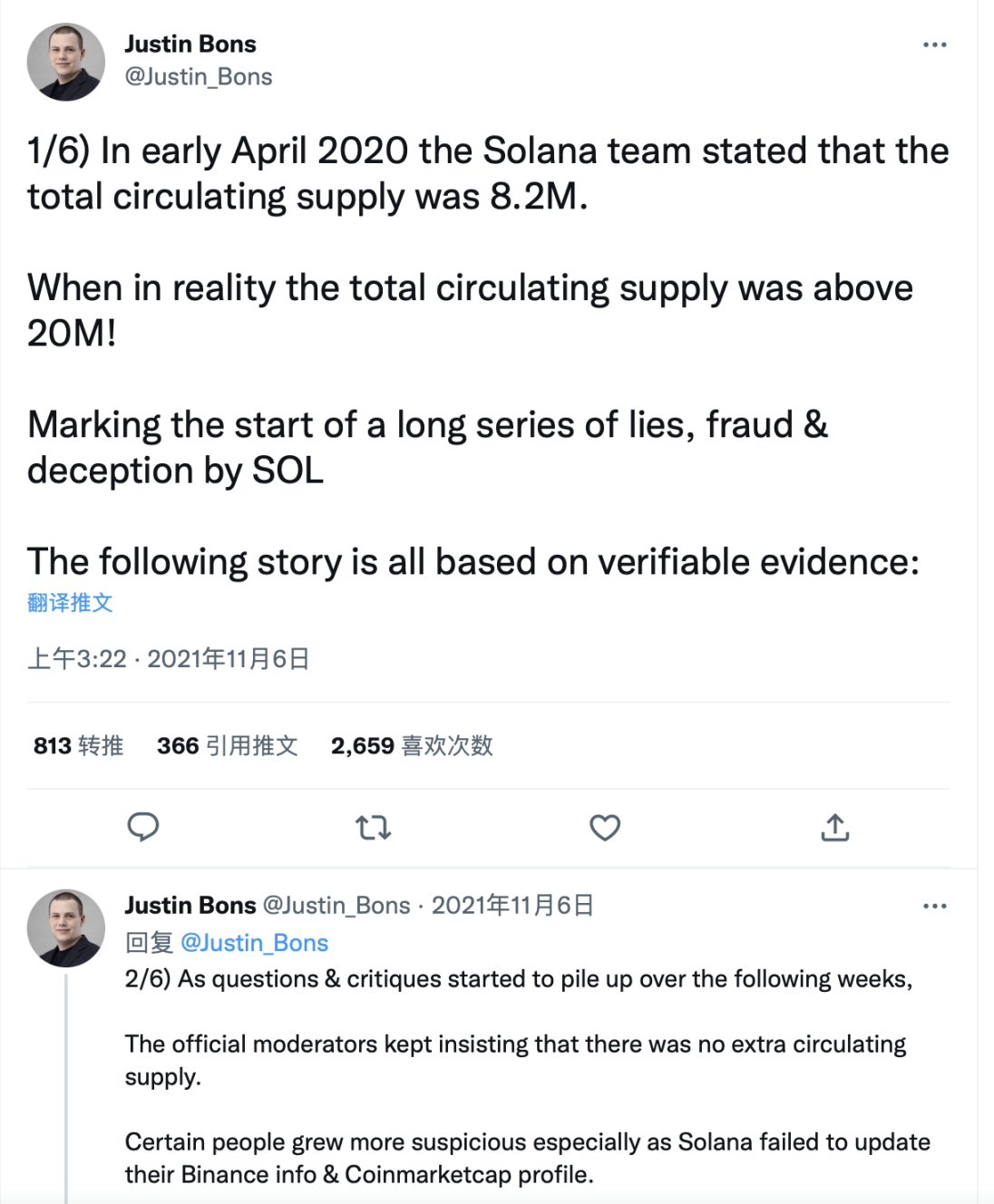
Task: Click the reply speech bubble icon
Action: click(x=144, y=828)
